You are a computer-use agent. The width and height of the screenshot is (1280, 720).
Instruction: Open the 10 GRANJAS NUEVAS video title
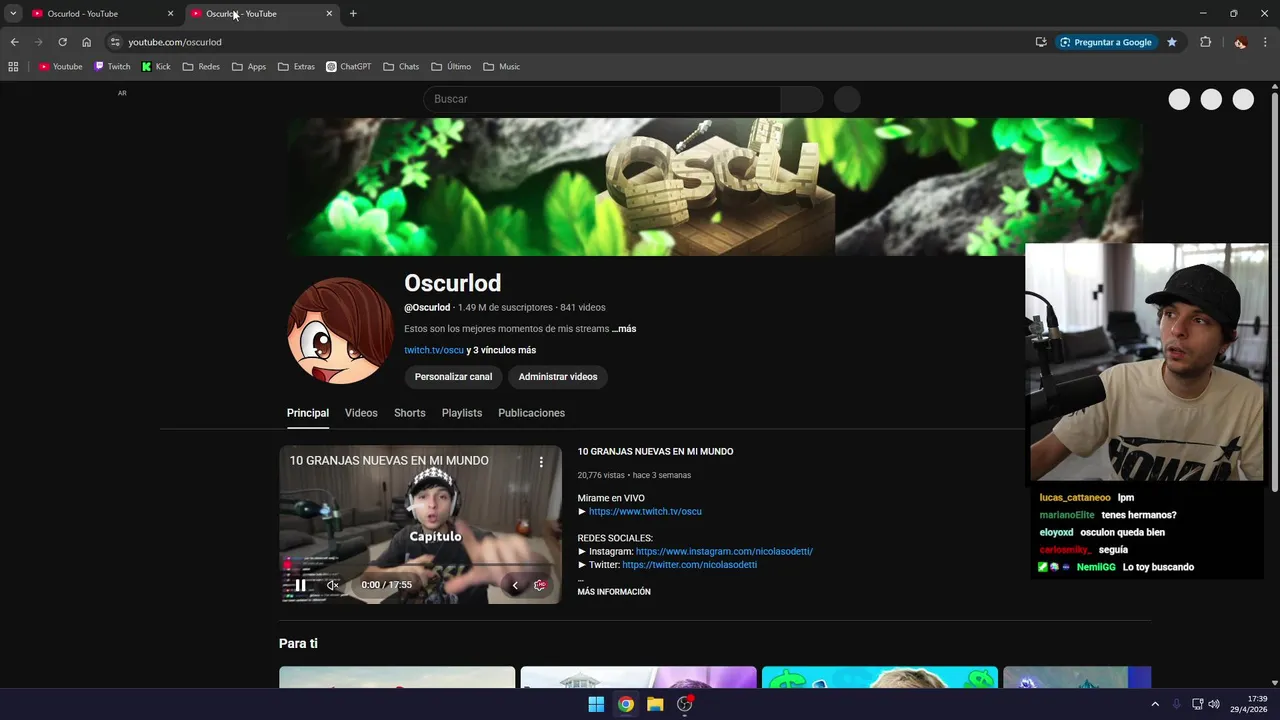[655, 452]
